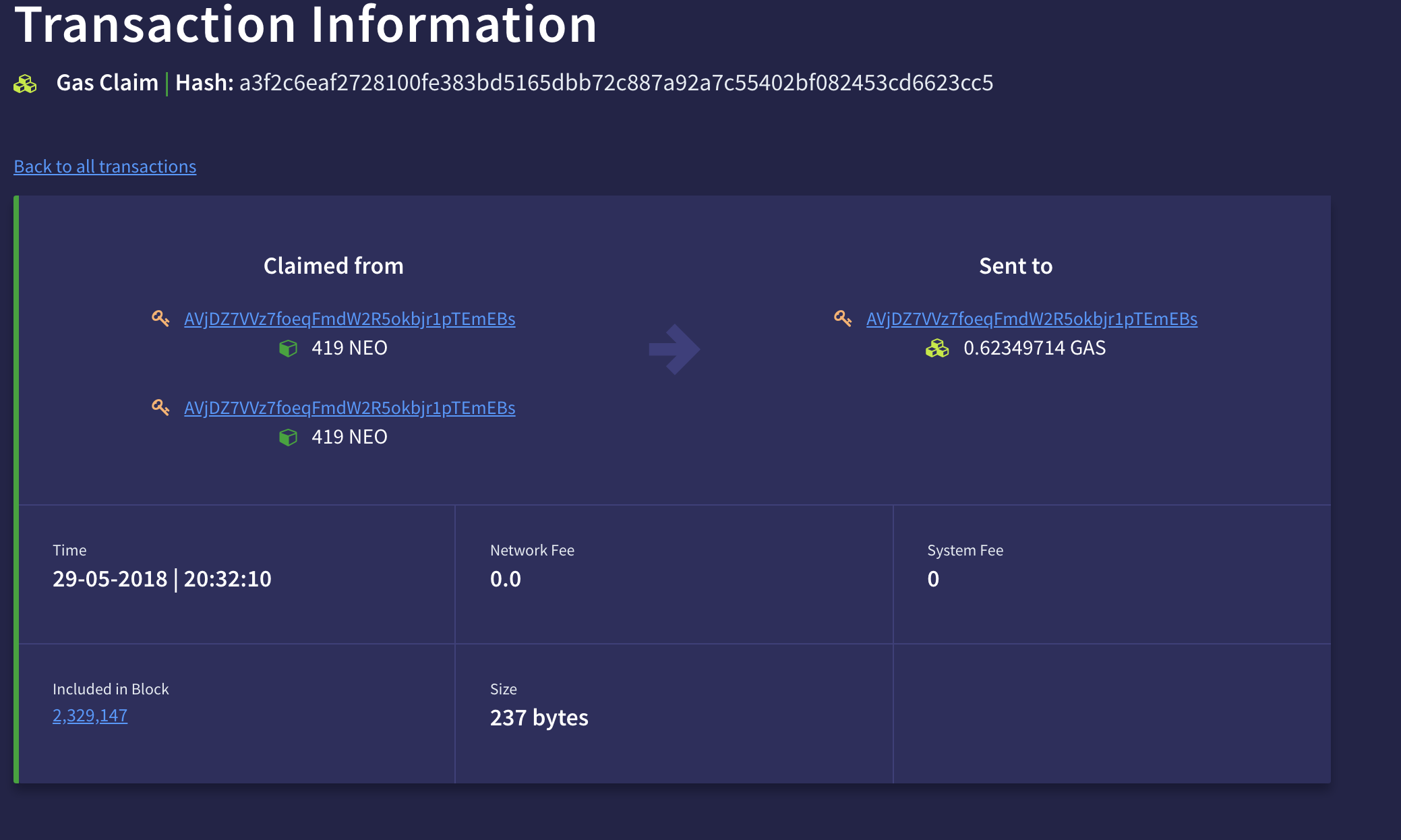Viewport: 1401px width, 840px height.
Task: Click the Sent to heading
Action: 1016,266
